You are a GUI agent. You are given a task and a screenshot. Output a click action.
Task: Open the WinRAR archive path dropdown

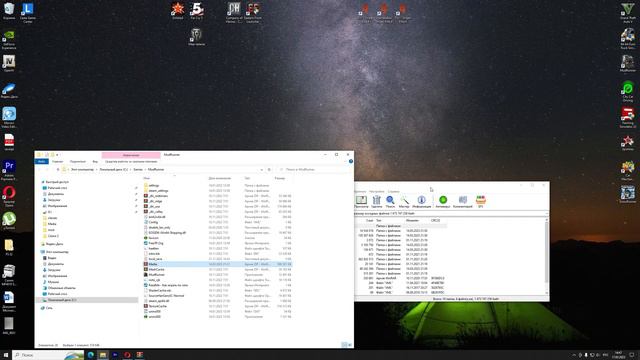pyautogui.click(x=546, y=213)
